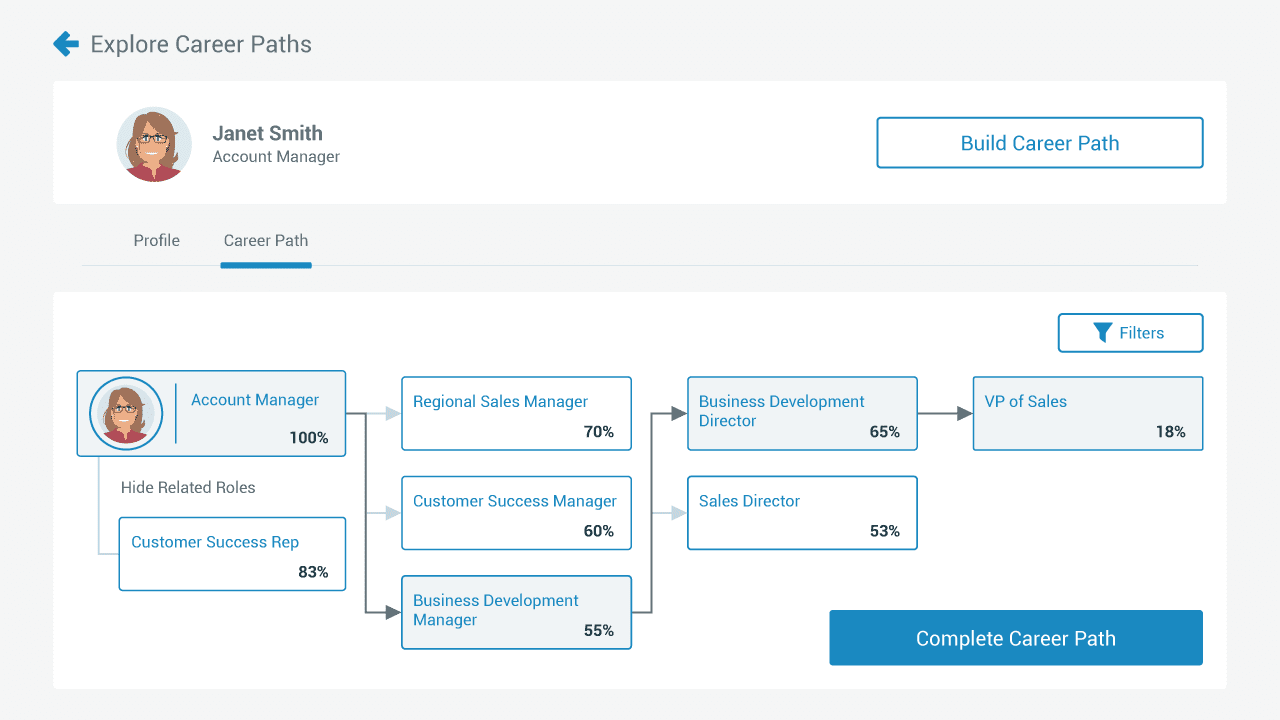
Task: Switch to the Profile tab
Action: click(156, 240)
